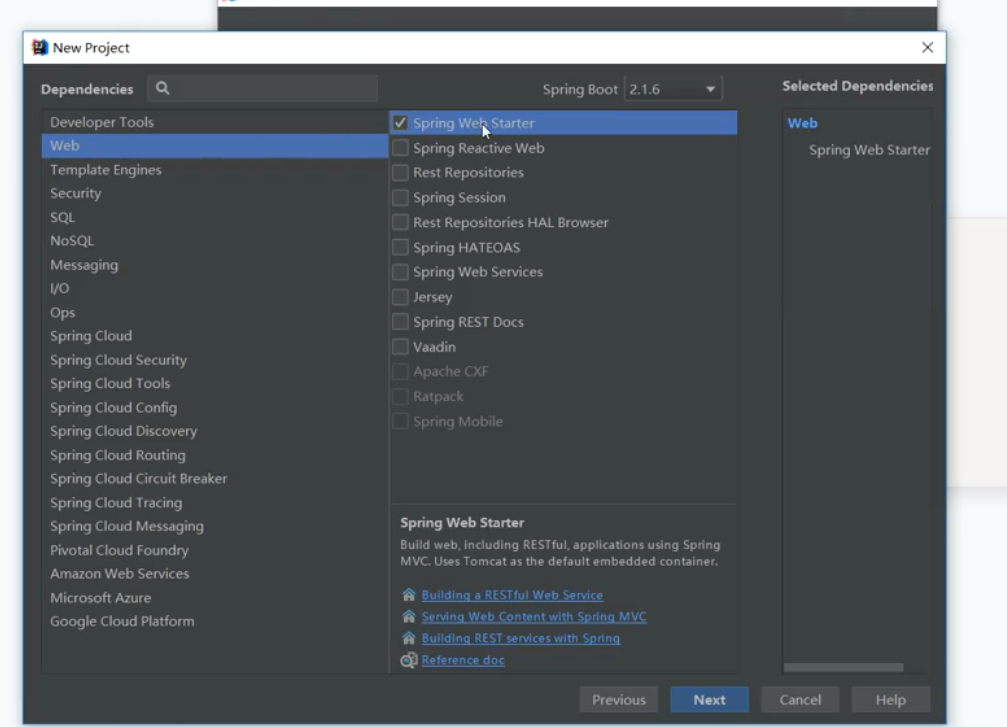
Task: Open Building REST services with Spring link
Action: 520,638
